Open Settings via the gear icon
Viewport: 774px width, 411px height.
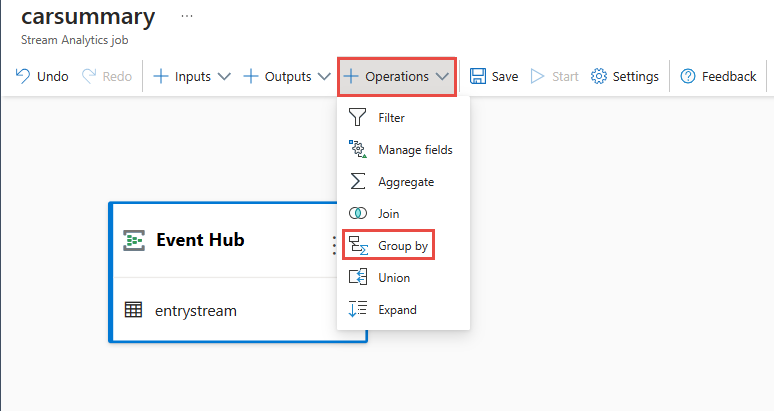(x=599, y=76)
